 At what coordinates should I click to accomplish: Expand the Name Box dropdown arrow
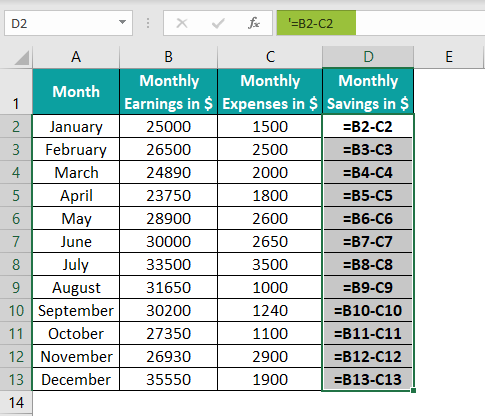pos(122,22)
